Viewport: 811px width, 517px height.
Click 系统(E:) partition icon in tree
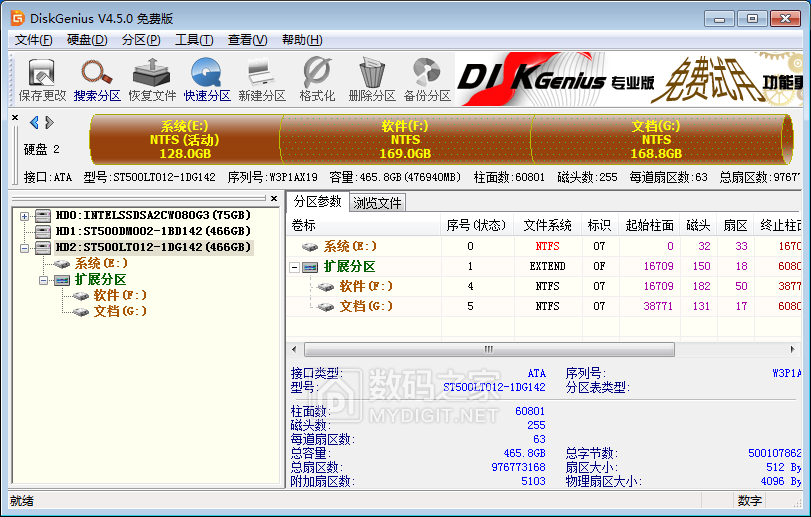[62, 264]
